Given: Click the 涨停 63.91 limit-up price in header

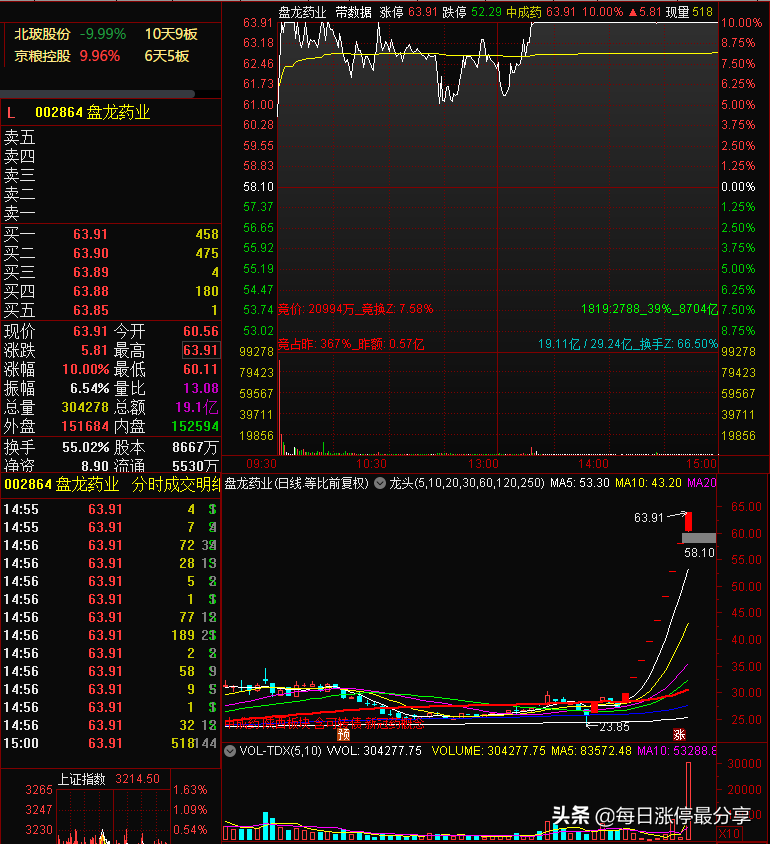Looking at the screenshot, I should (408, 12).
